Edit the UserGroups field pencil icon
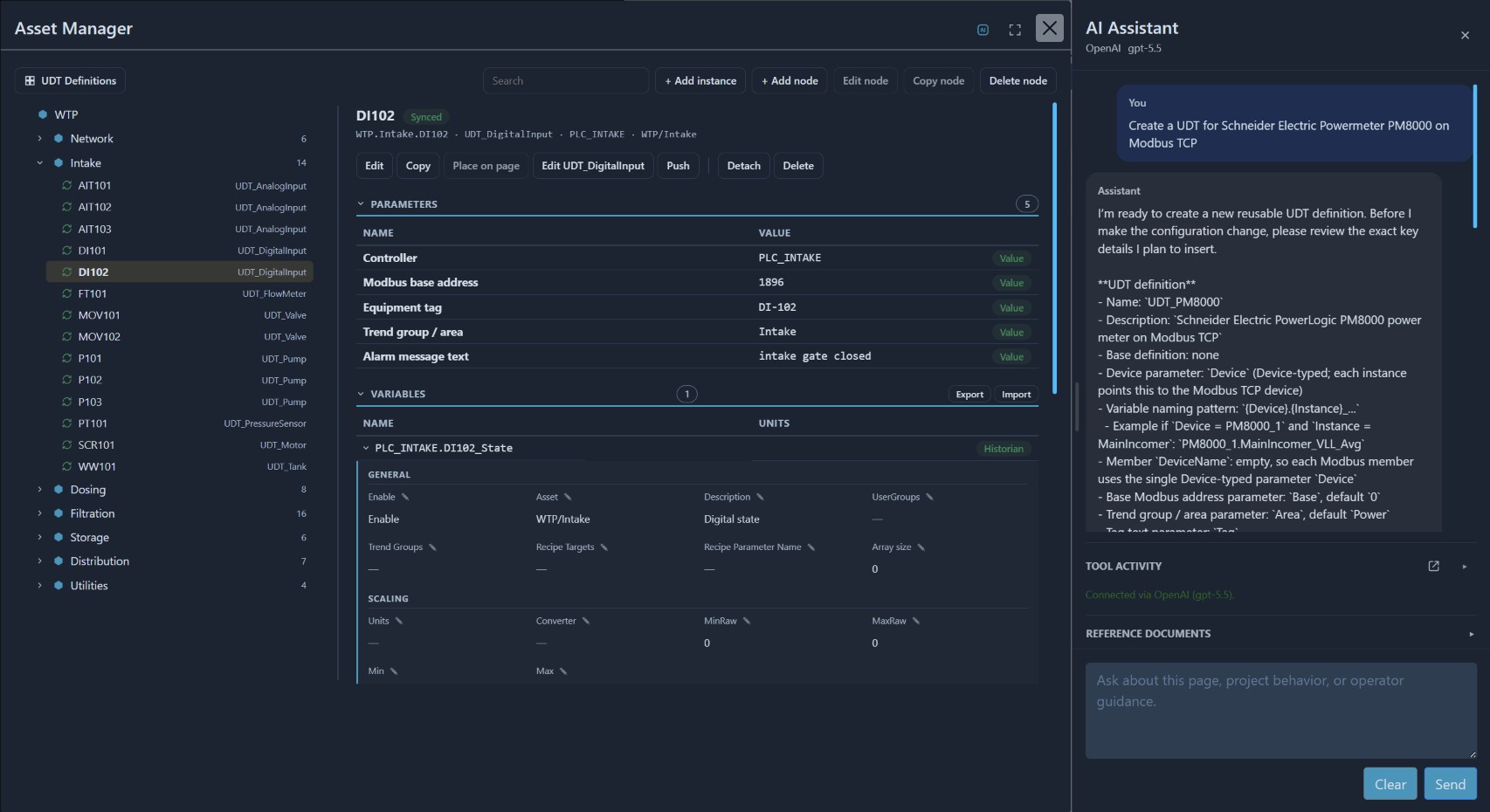Viewport: 1490px width, 812px height. [929, 497]
